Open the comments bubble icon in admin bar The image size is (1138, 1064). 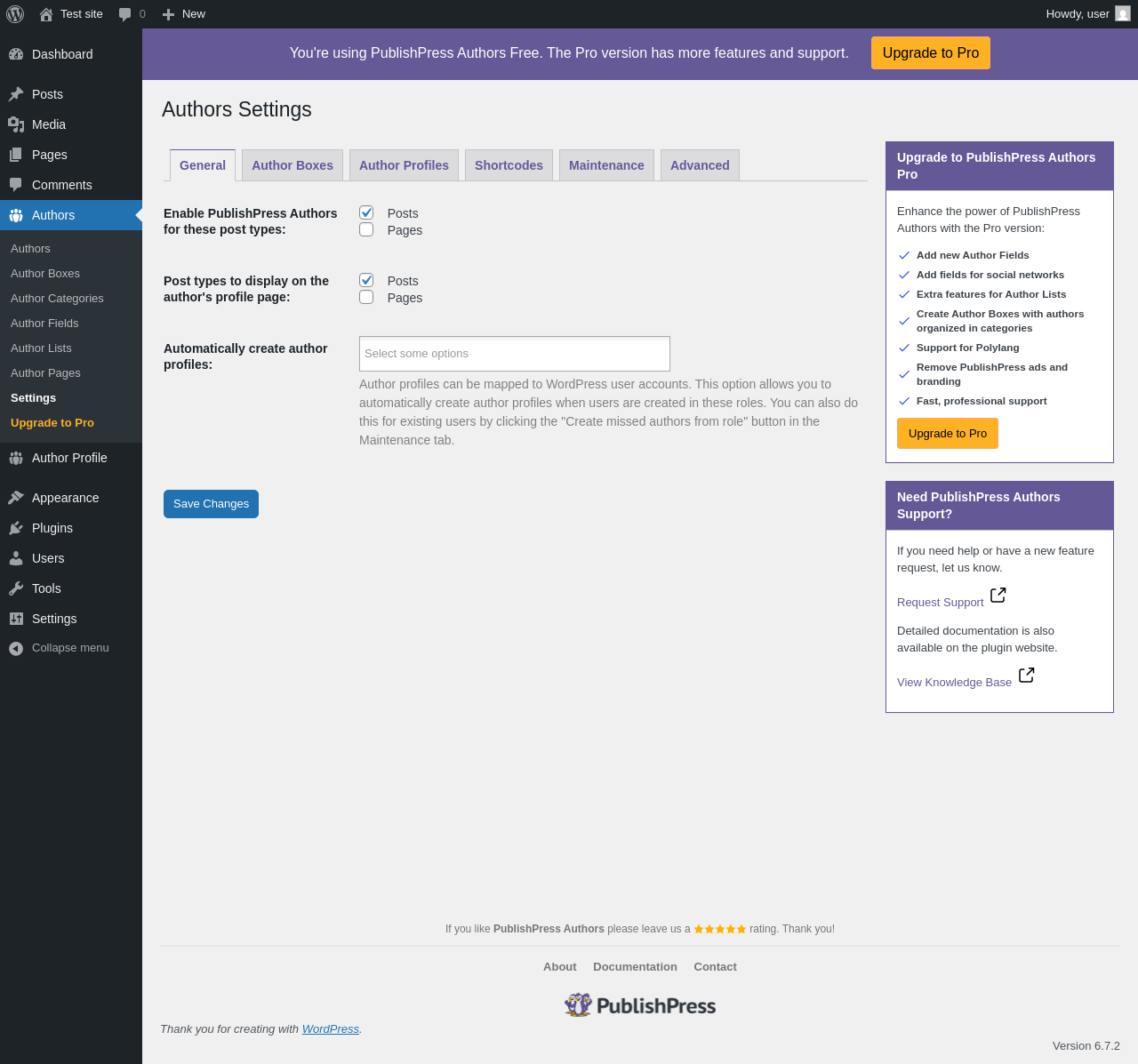tap(125, 14)
